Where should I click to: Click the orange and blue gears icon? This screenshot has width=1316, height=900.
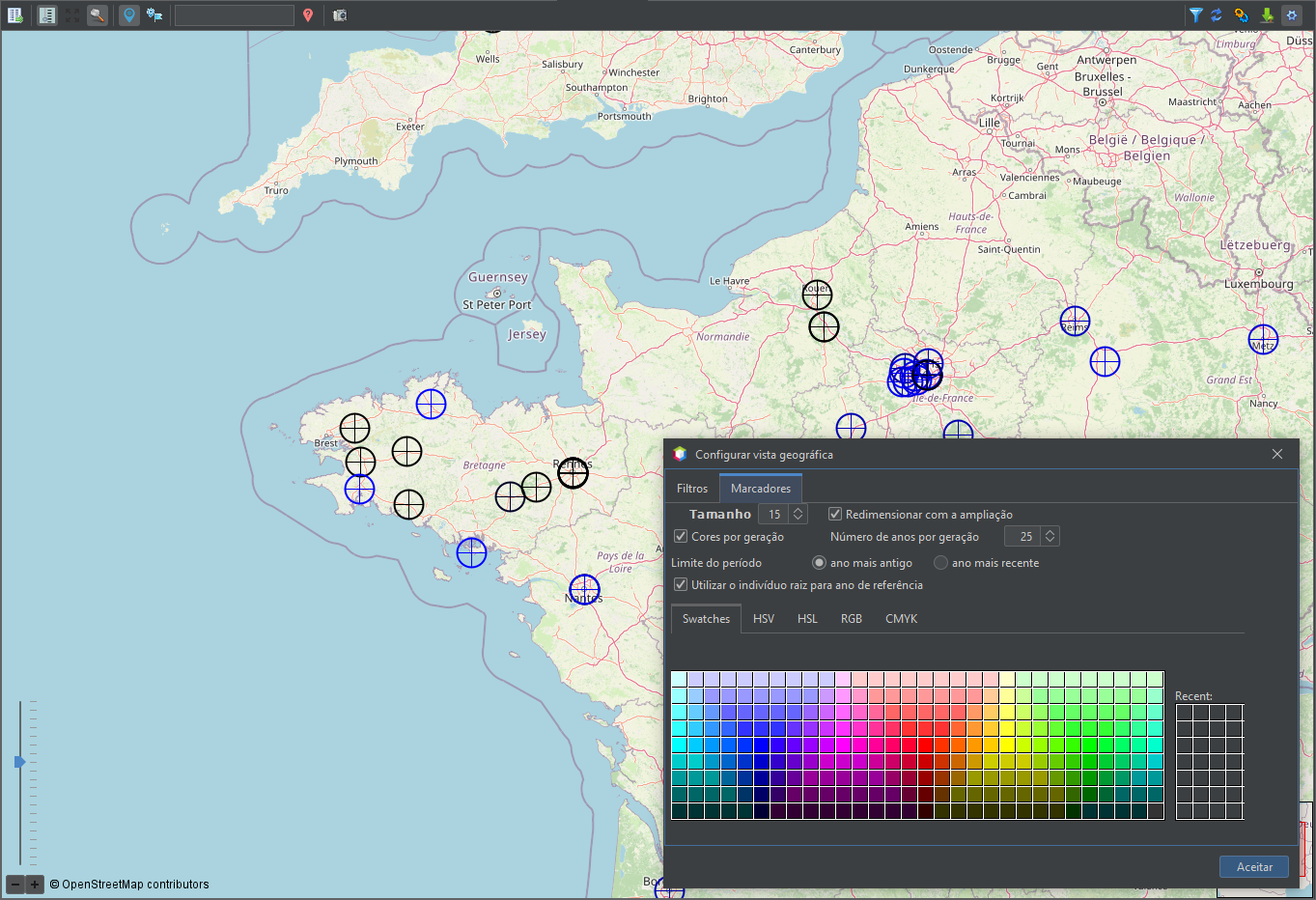click(x=1242, y=15)
